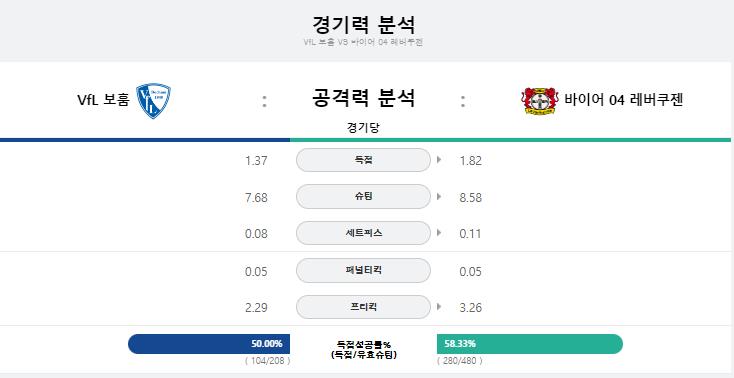Viewport: 734px width, 378px height.
Task: Click the VfL Bochum team crest
Action: (x=153, y=101)
